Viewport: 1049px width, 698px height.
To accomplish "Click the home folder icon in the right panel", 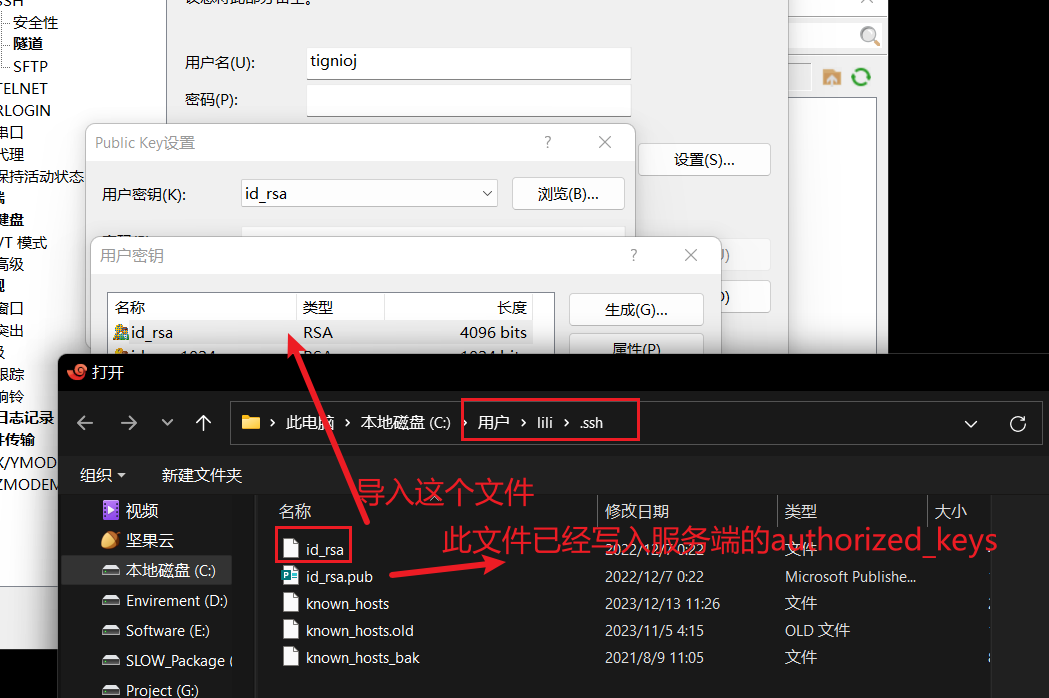I will (831, 77).
